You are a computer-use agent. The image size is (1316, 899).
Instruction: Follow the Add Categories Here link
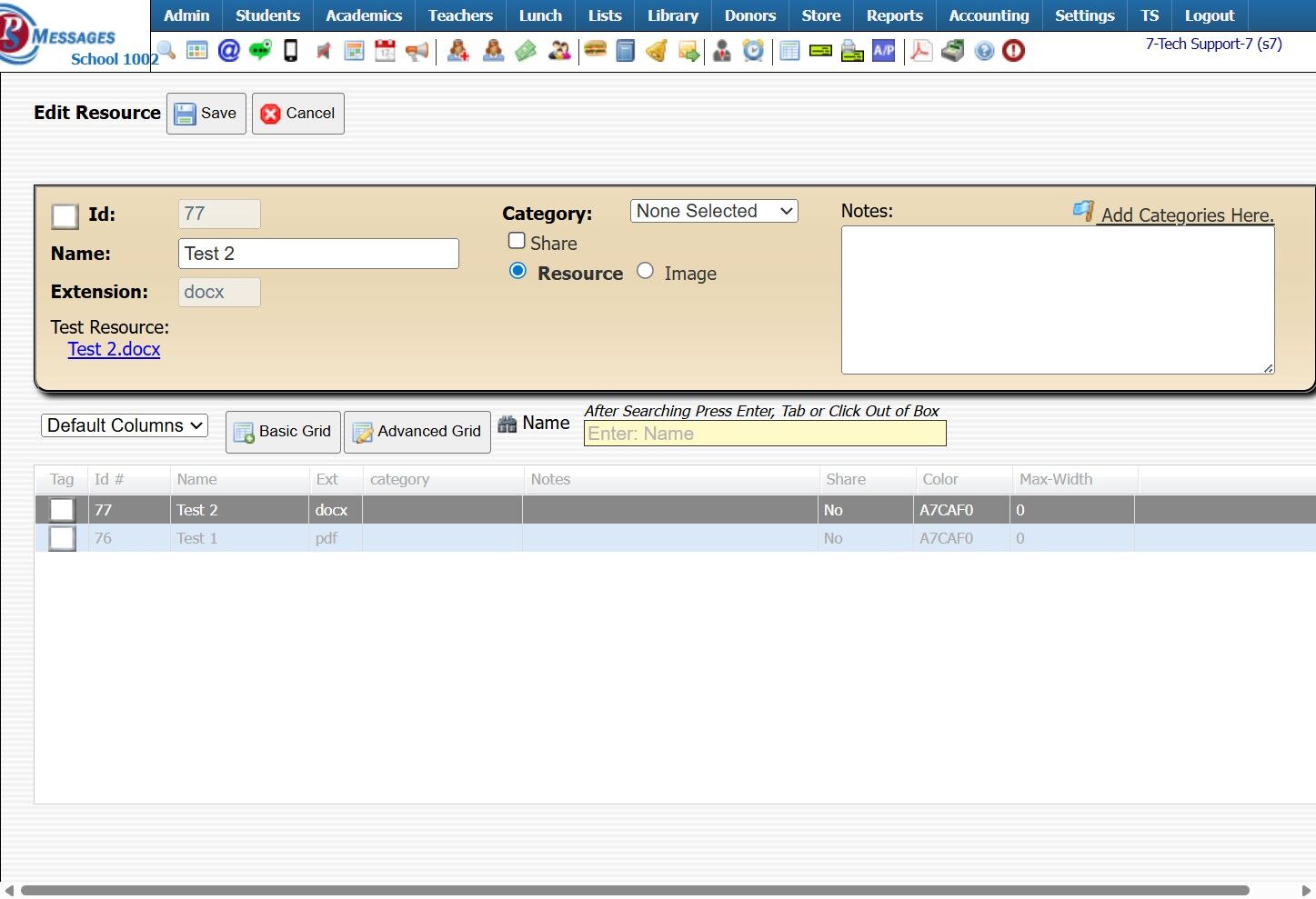tap(1187, 215)
